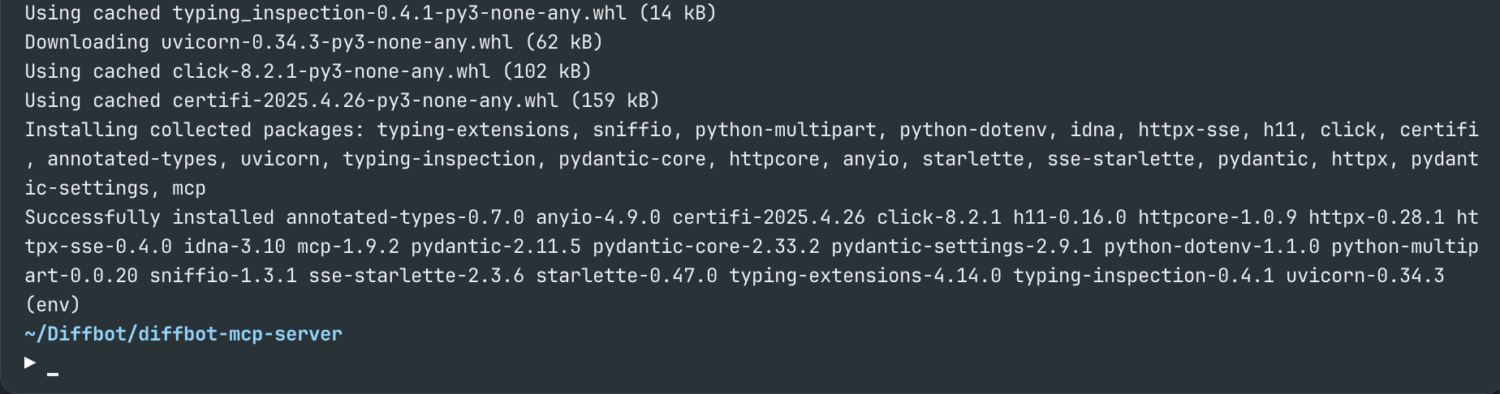The image size is (1500, 394).
Task: Click the ~/Diffbot/diffbot-mcp-server path
Action: 183,334
